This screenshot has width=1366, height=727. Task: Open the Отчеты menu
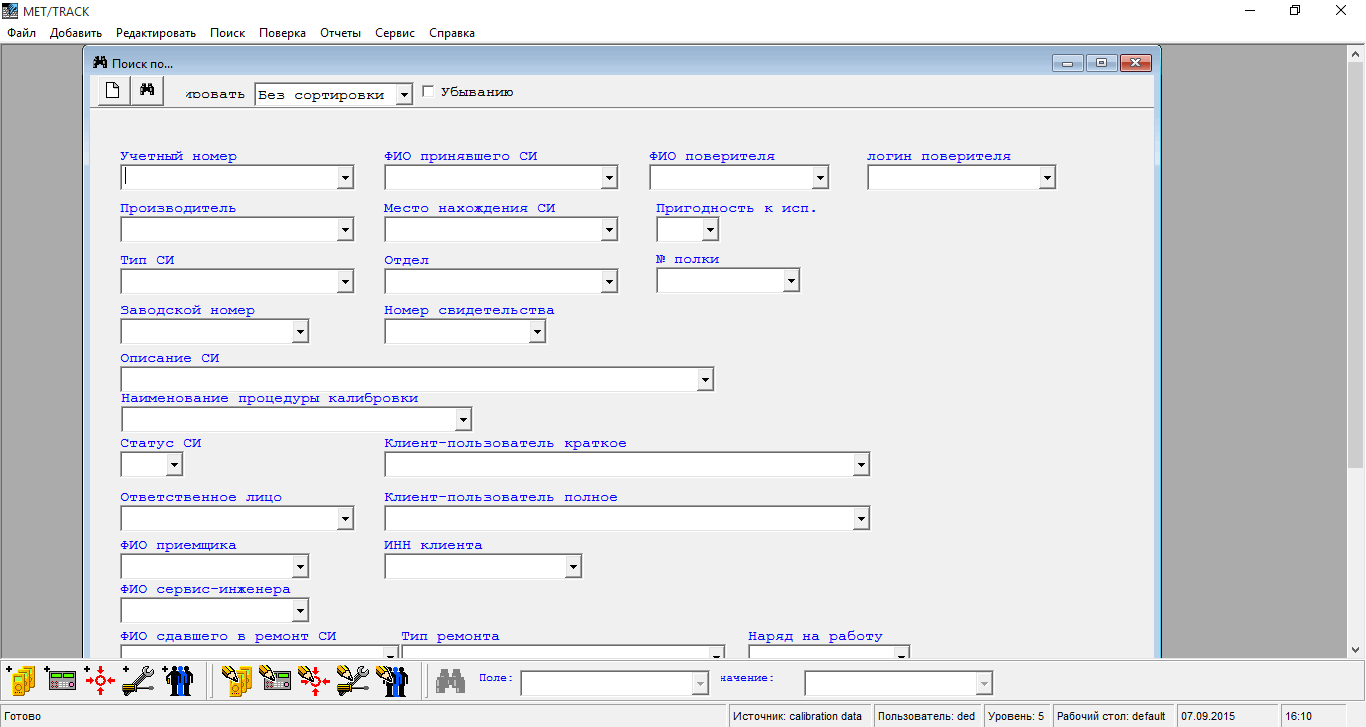[x=340, y=33]
